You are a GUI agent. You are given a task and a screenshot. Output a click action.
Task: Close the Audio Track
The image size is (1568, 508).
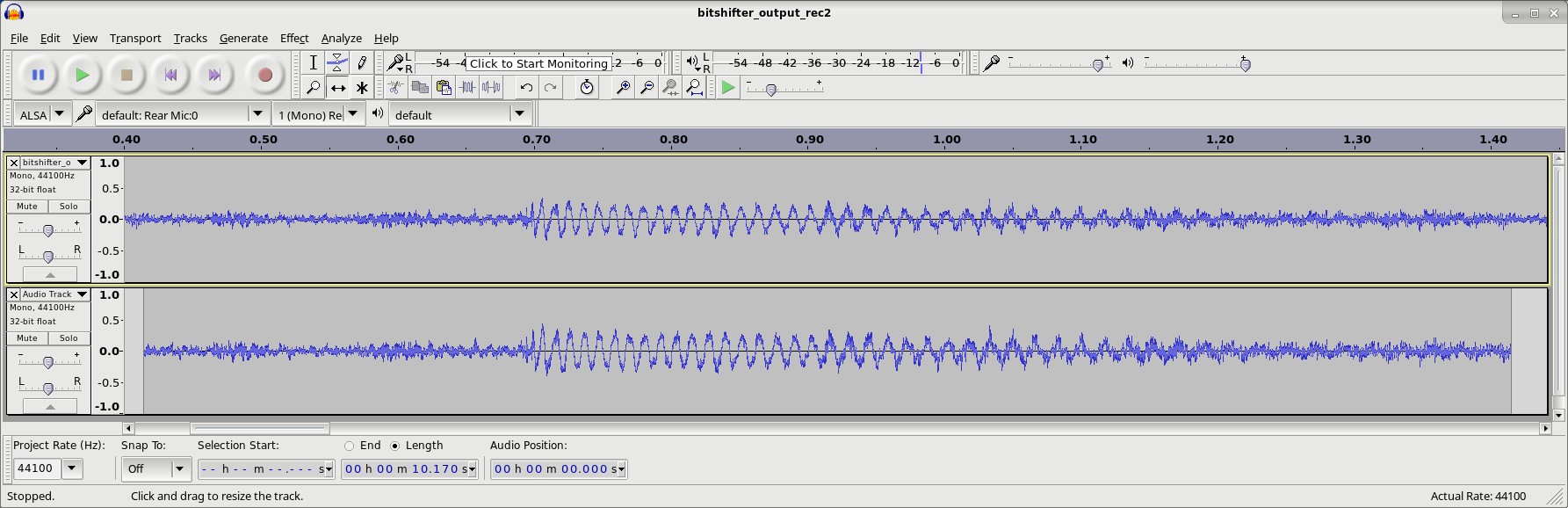tap(14, 294)
